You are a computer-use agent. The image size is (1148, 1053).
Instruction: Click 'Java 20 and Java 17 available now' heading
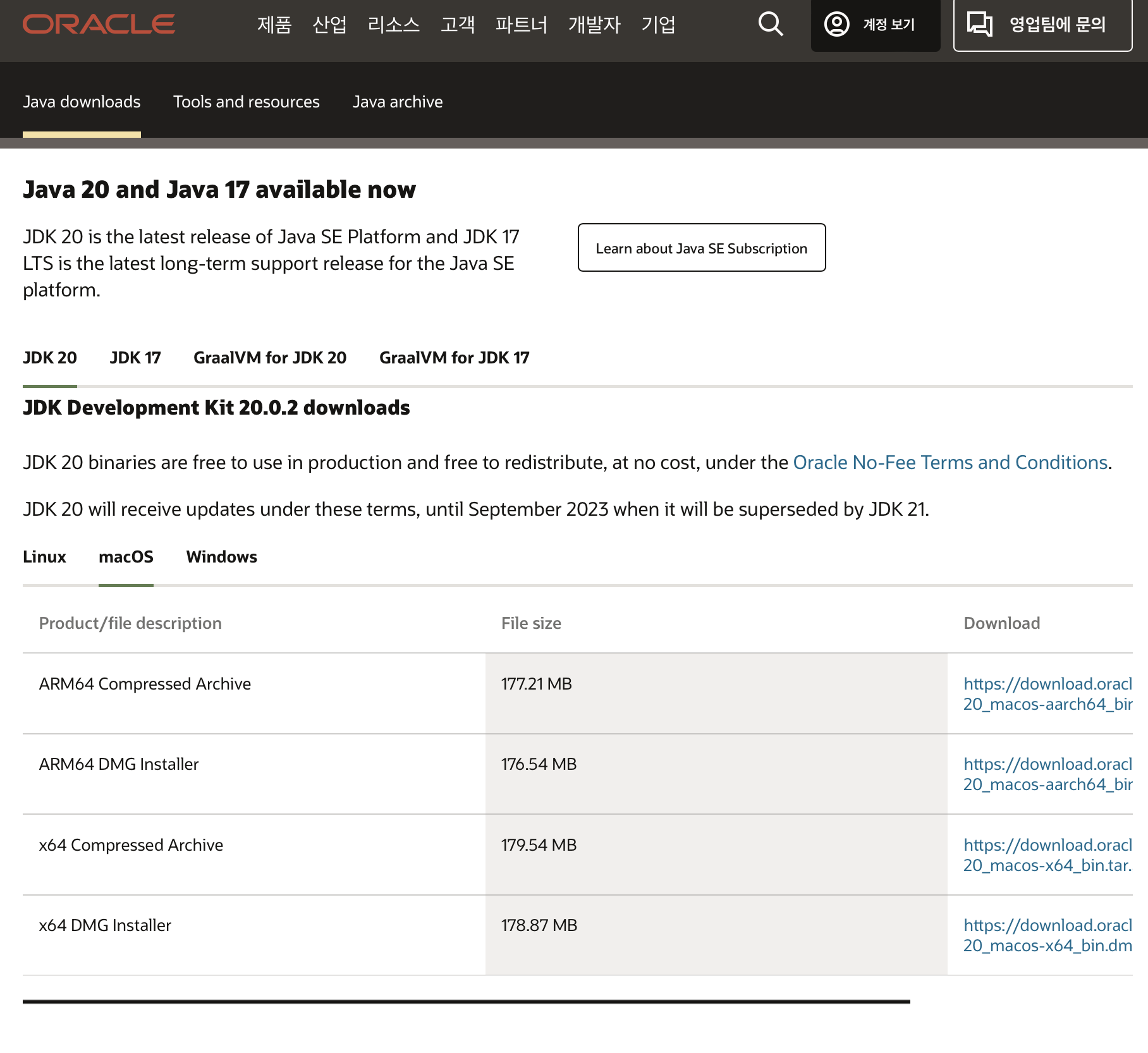coord(219,190)
